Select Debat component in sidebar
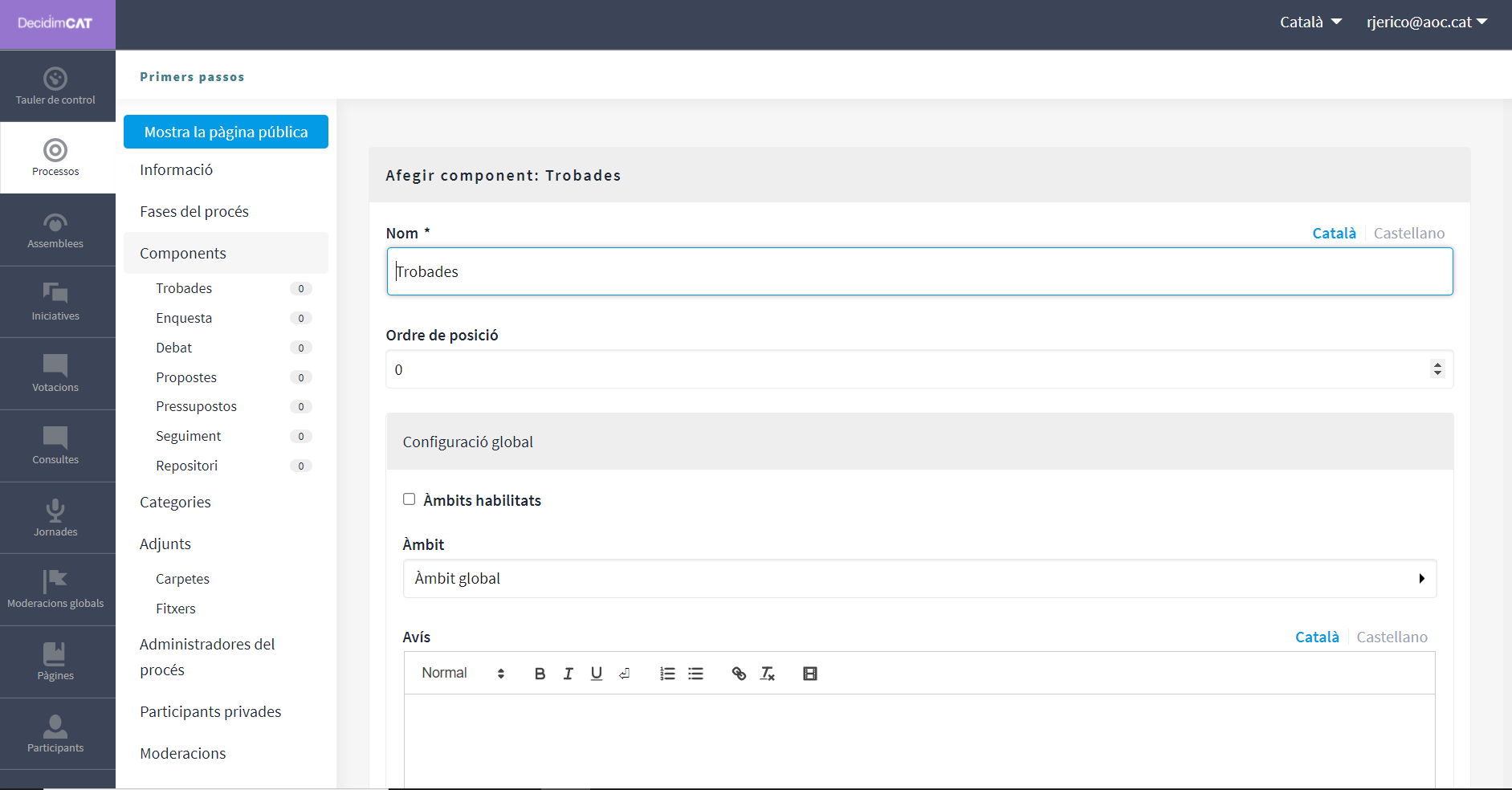The image size is (1512, 790). coord(173,348)
